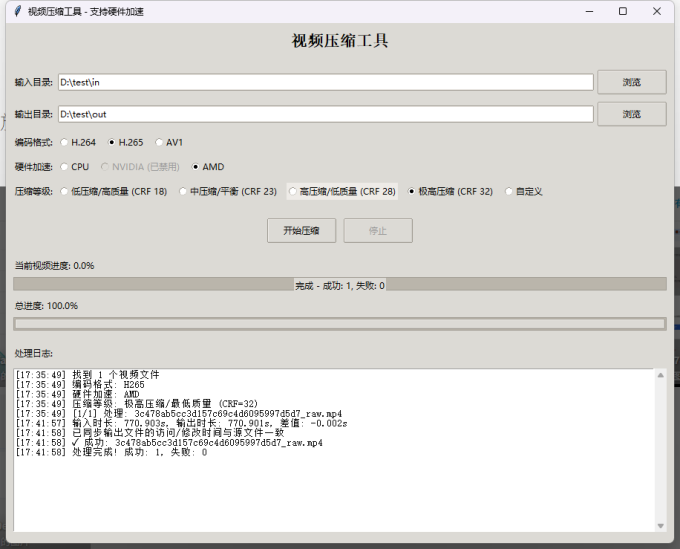
Task: Click log line about 已同步输出文件的访问/修改时间
Action: (150, 433)
